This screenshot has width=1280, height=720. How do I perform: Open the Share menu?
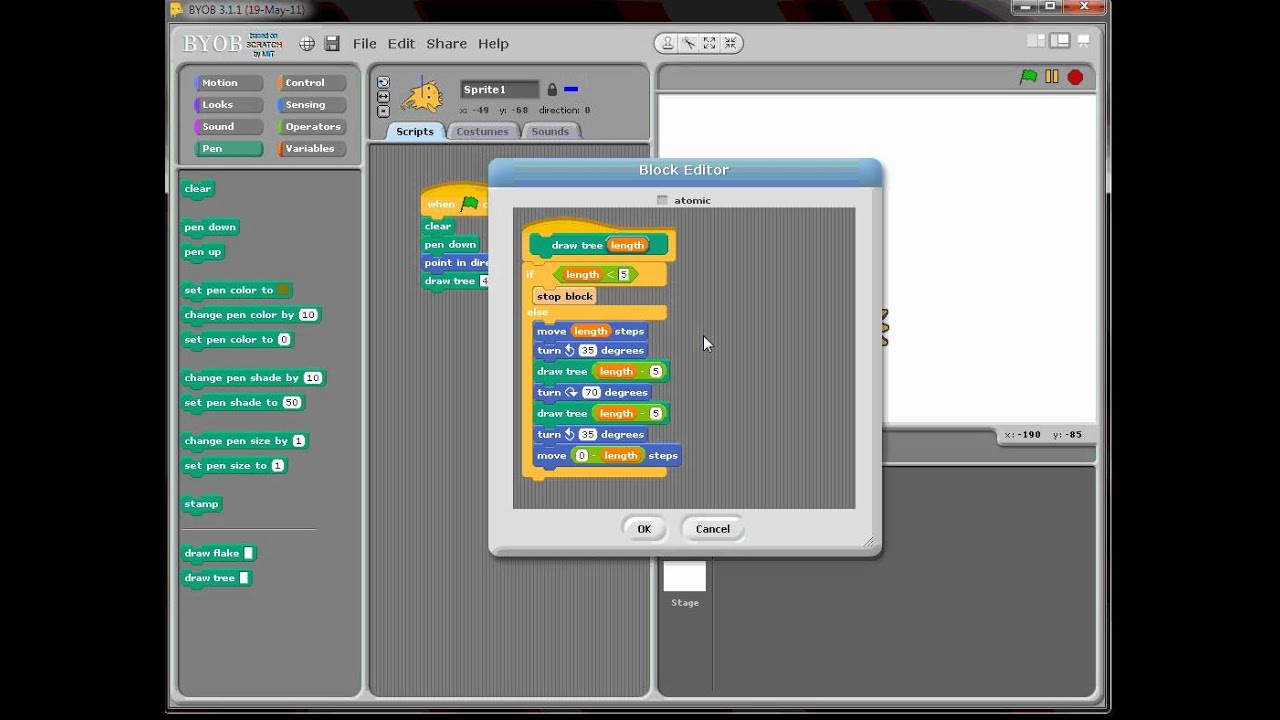pos(446,44)
